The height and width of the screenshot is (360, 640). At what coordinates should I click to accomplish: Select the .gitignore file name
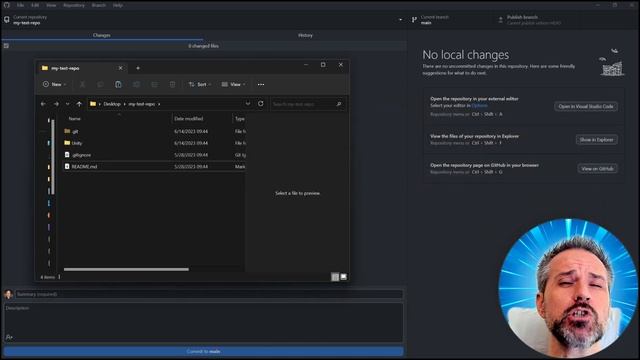[81, 155]
